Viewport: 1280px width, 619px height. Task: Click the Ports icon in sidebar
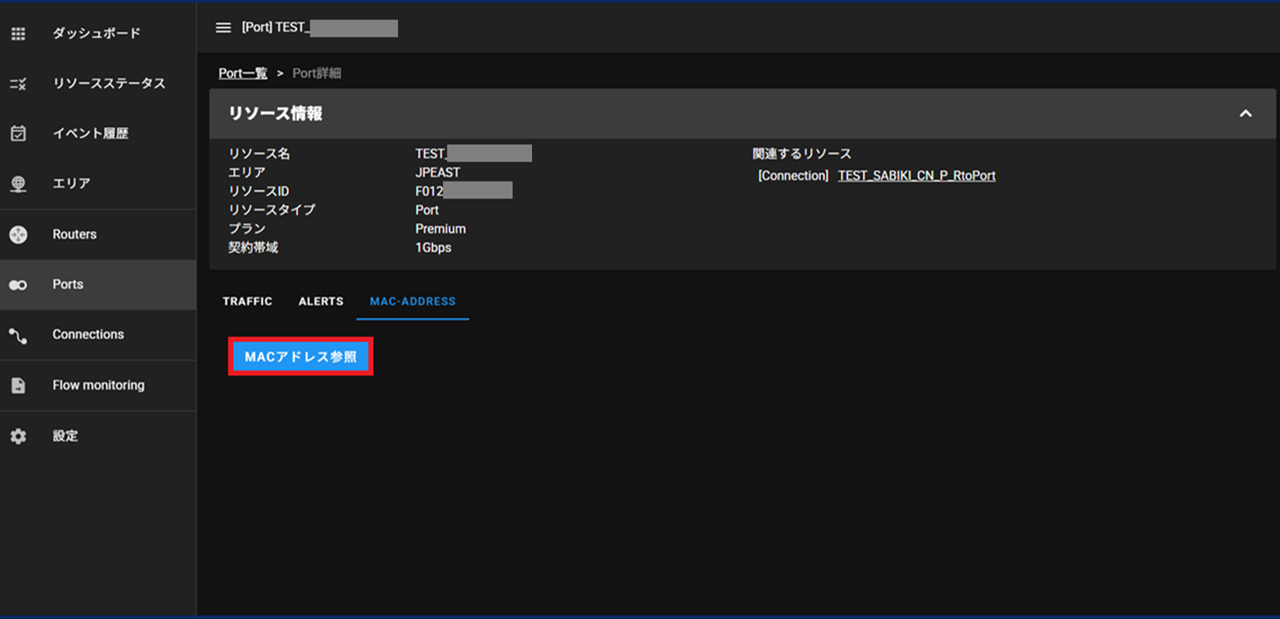(18, 285)
